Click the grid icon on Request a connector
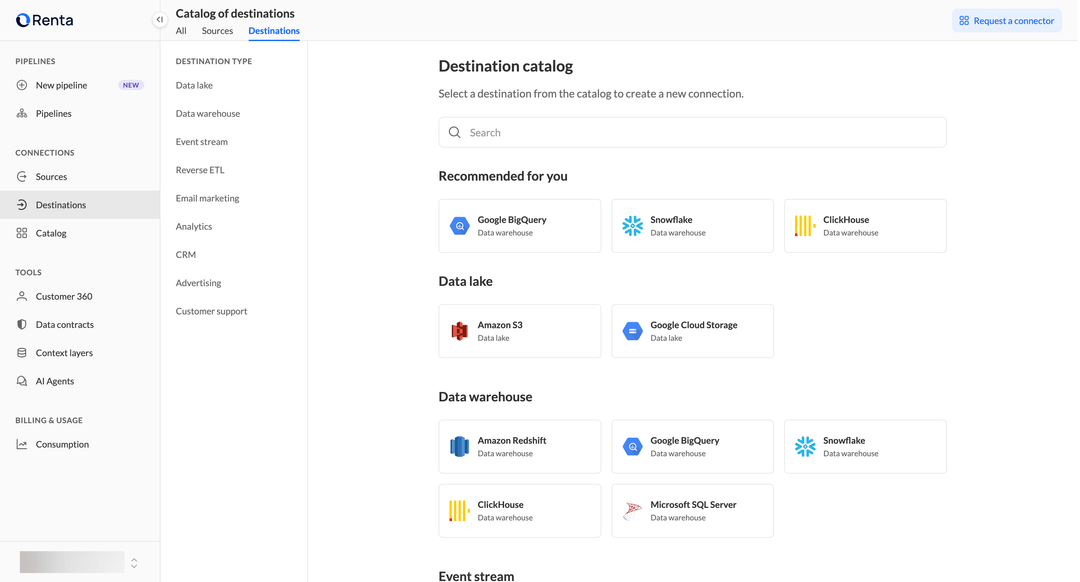Viewport: 1080px width, 582px height. pos(964,21)
